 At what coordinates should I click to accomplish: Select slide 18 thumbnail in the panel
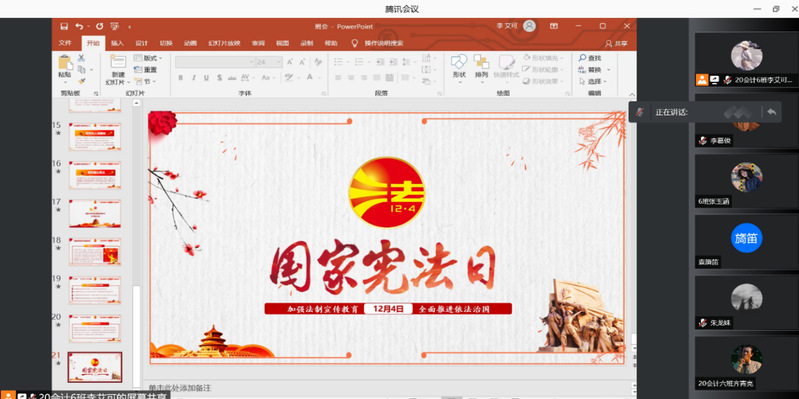click(x=95, y=251)
